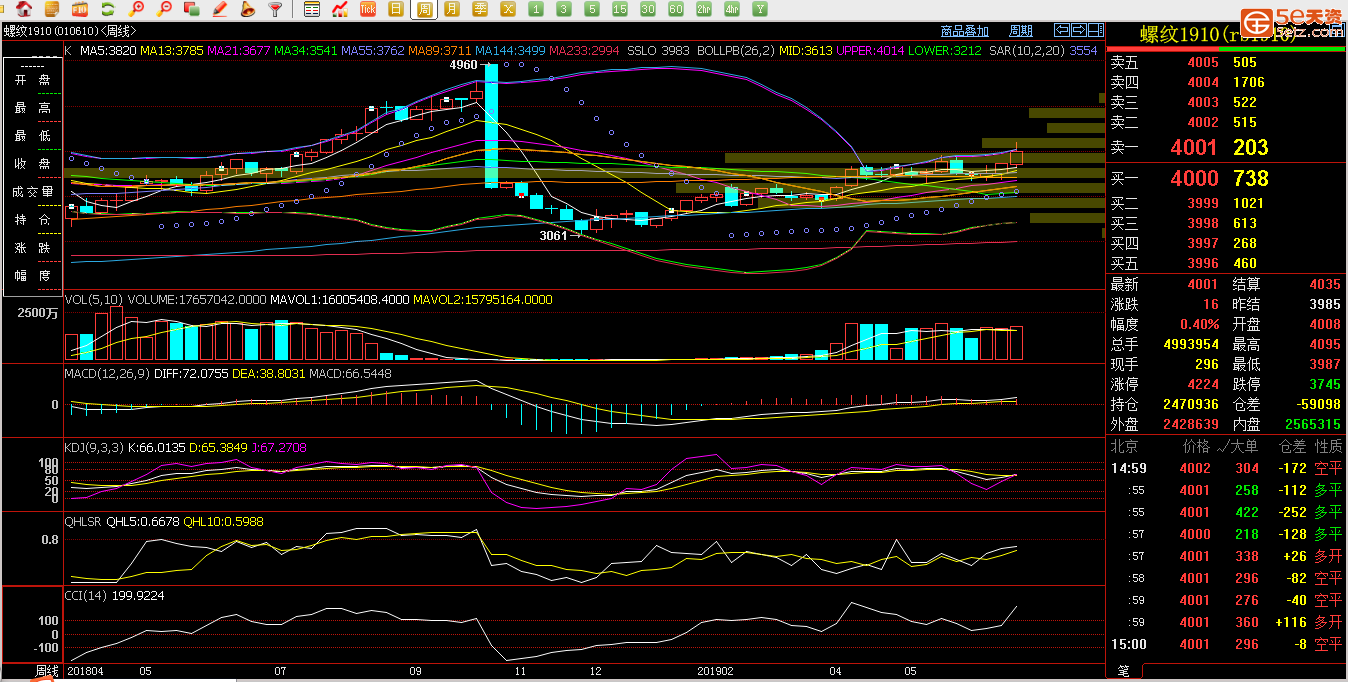Click the 仓差 column header
Screen dimensions: 1348x682
[1292, 446]
